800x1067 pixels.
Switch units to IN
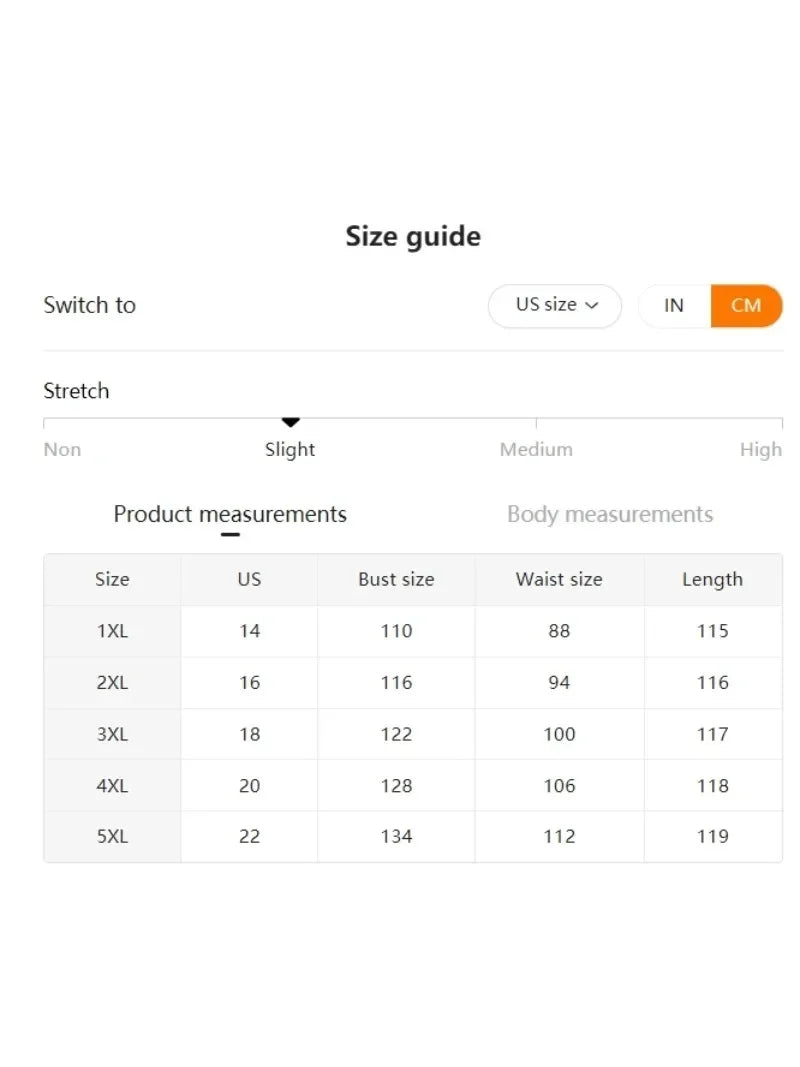(674, 305)
